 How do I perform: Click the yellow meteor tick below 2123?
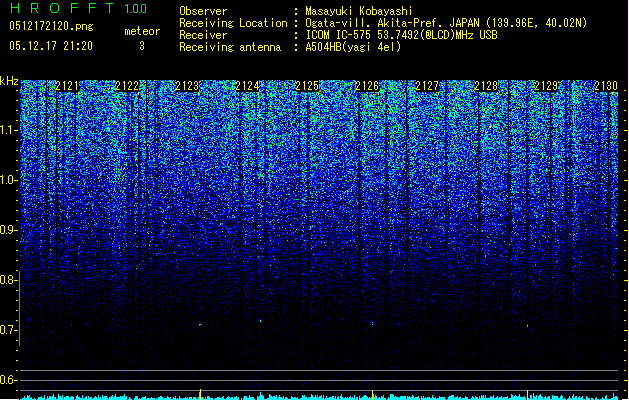(200, 393)
